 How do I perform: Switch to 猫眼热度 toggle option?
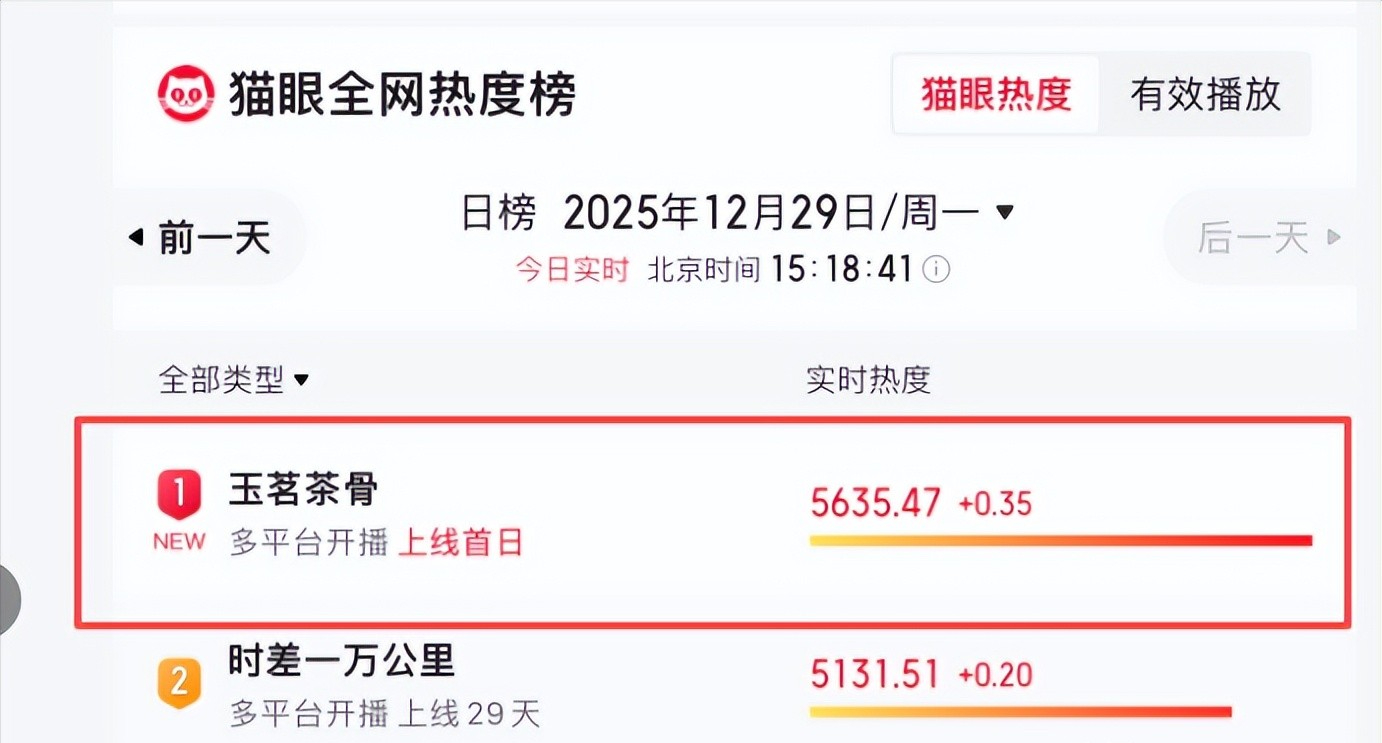click(x=996, y=95)
